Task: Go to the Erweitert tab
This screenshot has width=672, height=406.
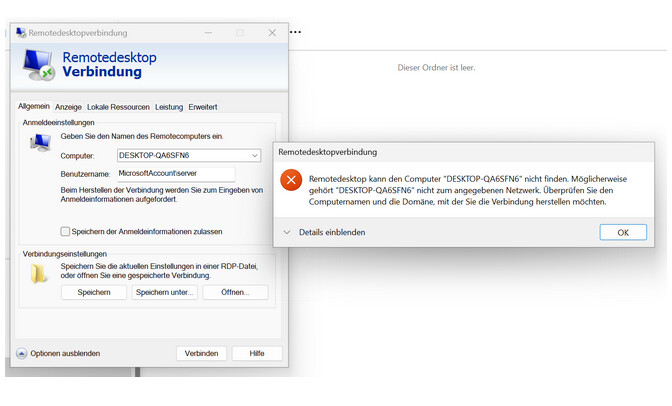Action: [x=202, y=107]
